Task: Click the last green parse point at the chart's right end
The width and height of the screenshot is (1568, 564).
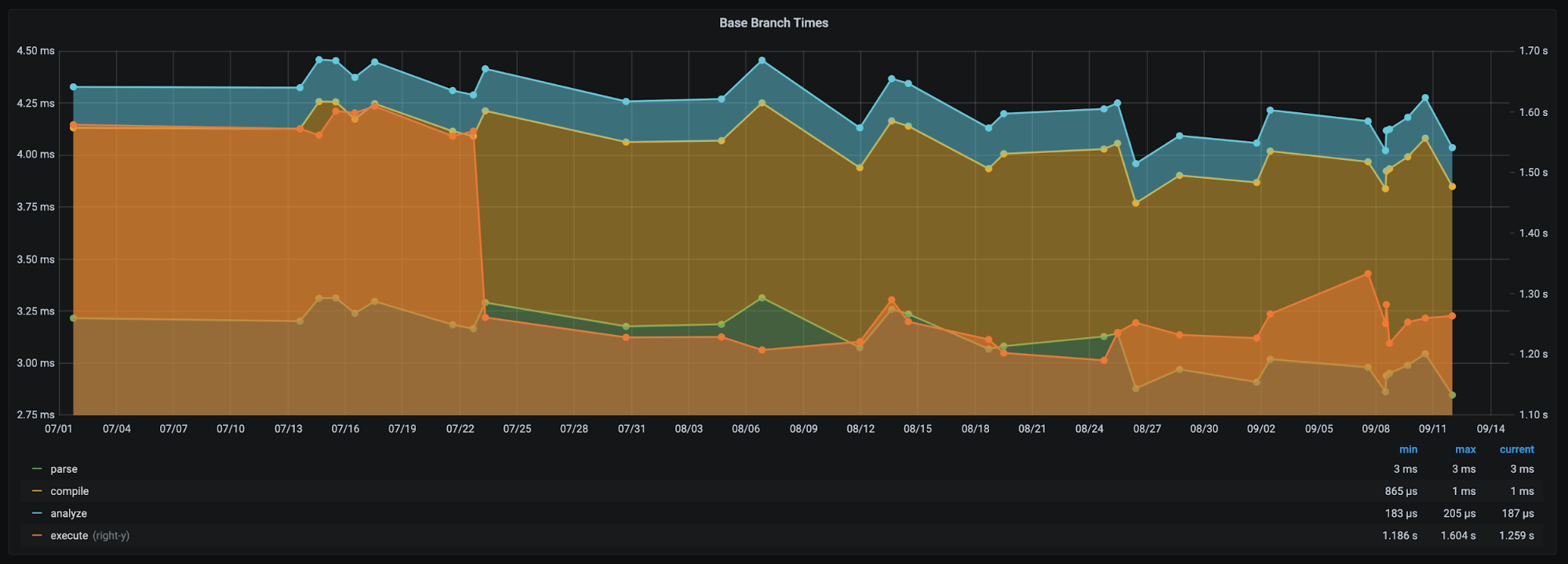Action: pyautogui.click(x=1453, y=395)
